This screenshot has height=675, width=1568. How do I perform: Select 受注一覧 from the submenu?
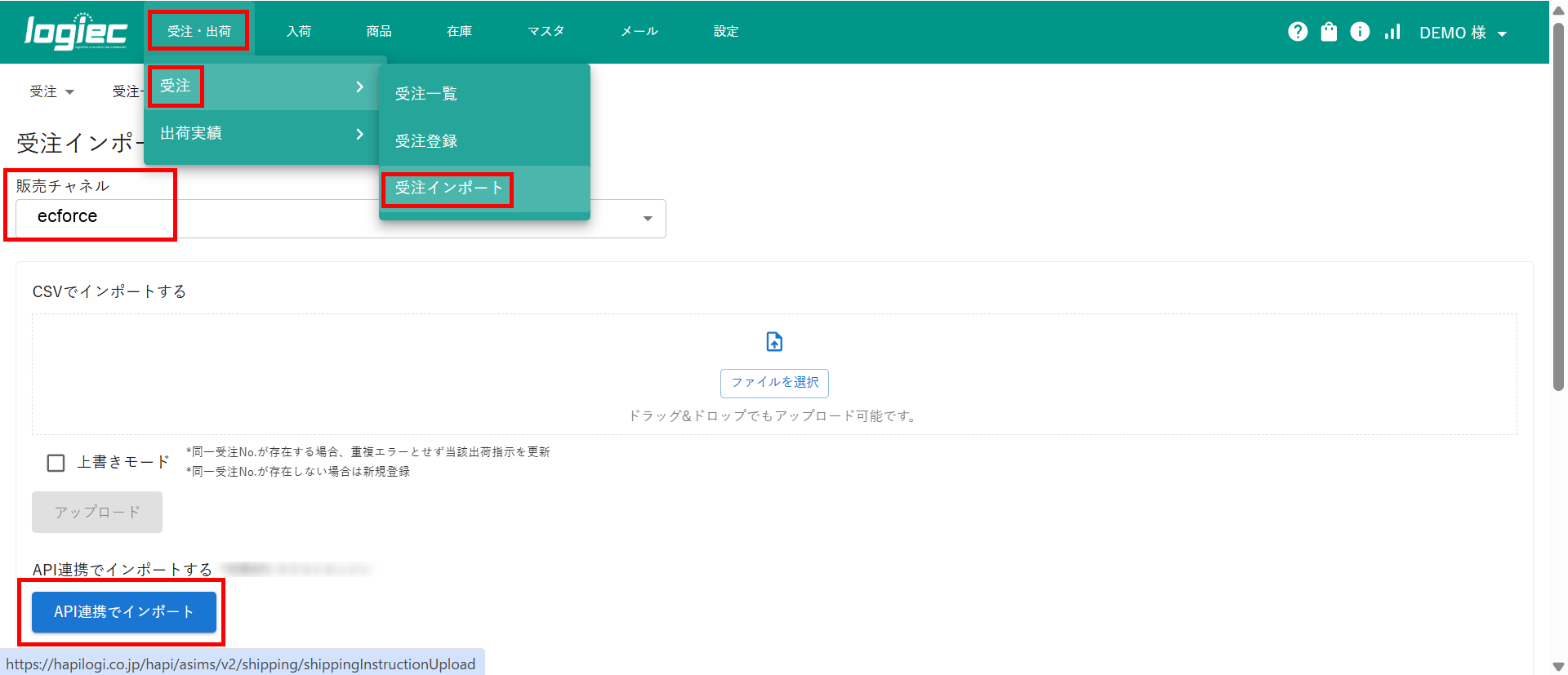click(426, 94)
